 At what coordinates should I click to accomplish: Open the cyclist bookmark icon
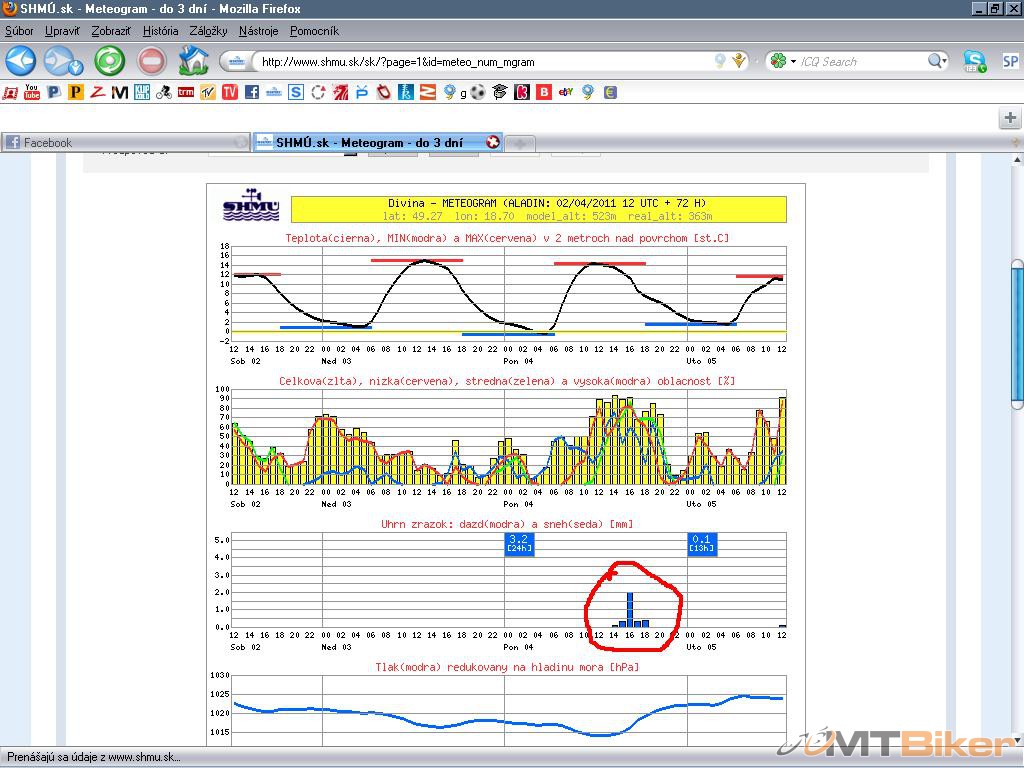pyautogui.click(x=163, y=92)
